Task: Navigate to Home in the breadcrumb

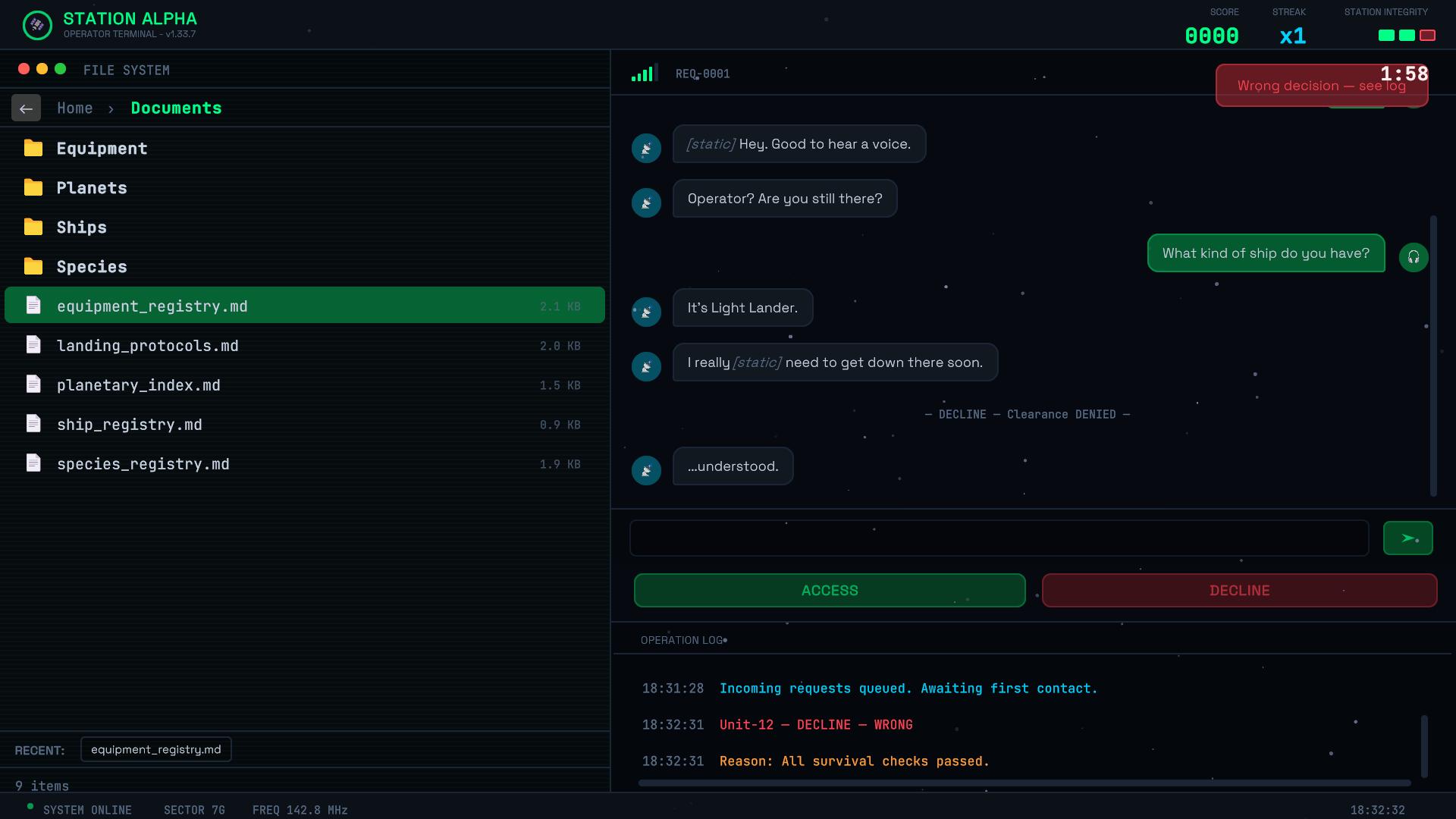Action: pos(74,108)
